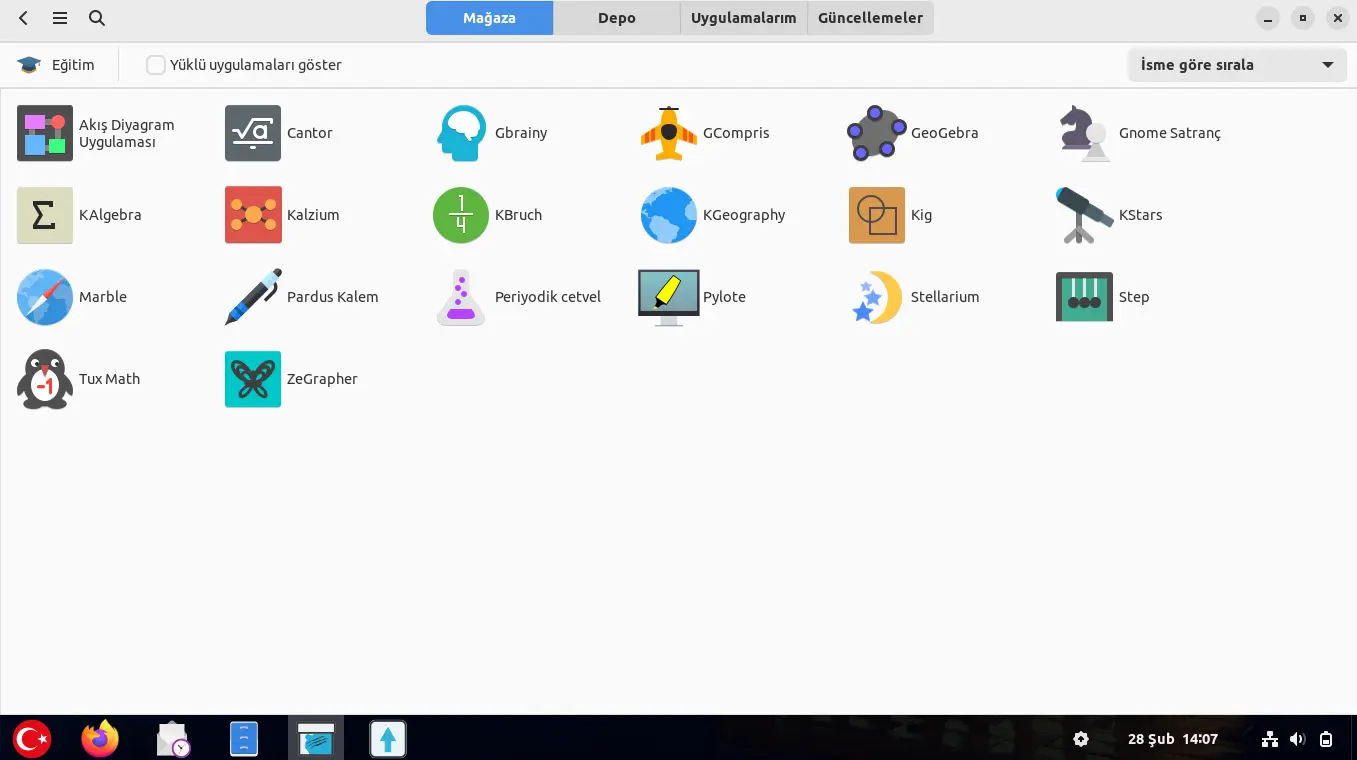Open the Step app icon
The height and width of the screenshot is (760, 1357).
(x=1085, y=297)
